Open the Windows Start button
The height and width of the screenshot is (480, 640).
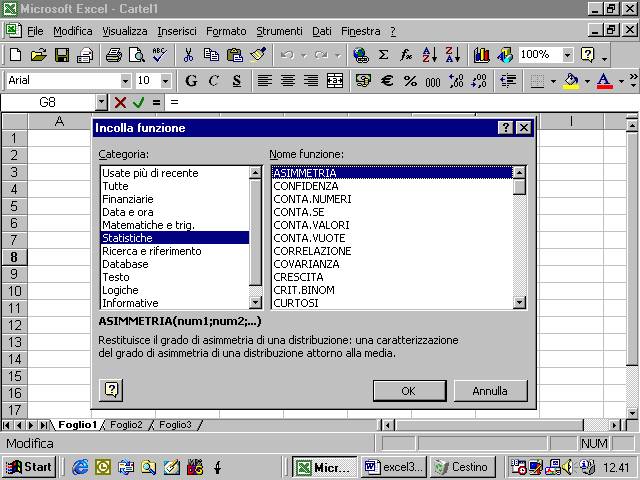(29, 467)
